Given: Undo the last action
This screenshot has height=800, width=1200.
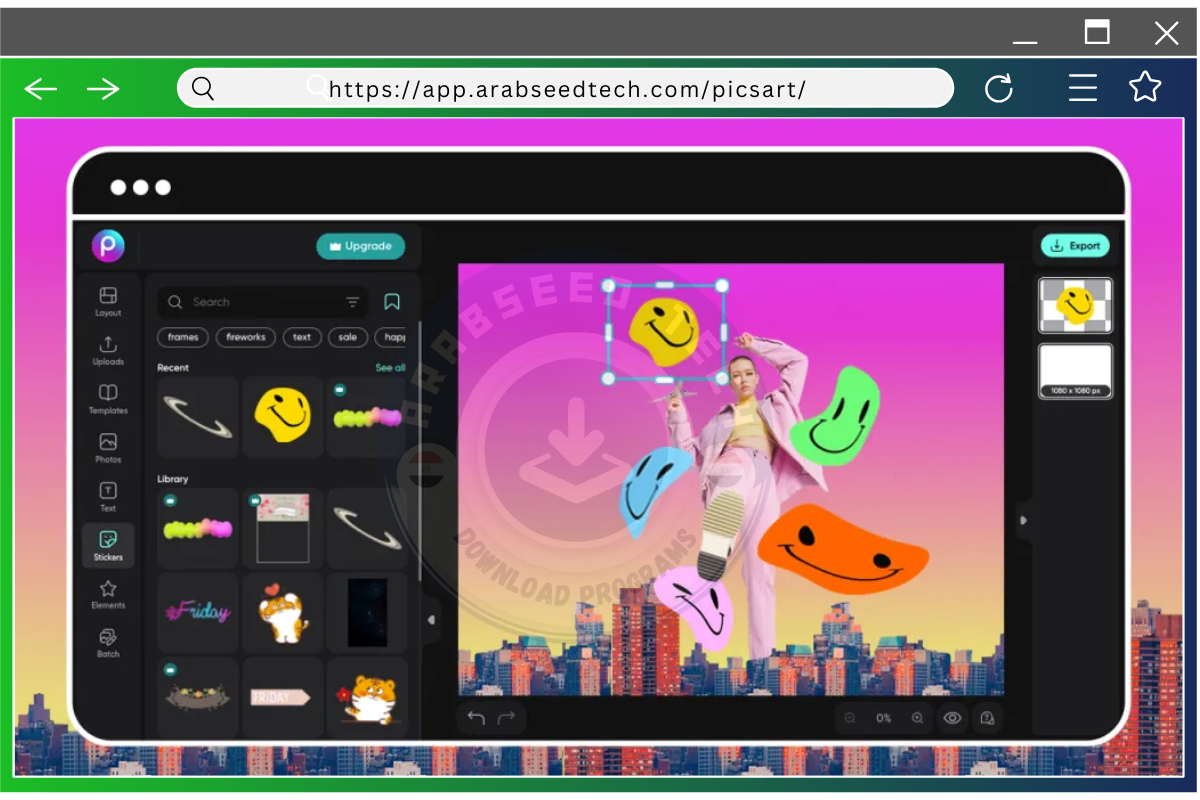Looking at the screenshot, I should [x=474, y=717].
